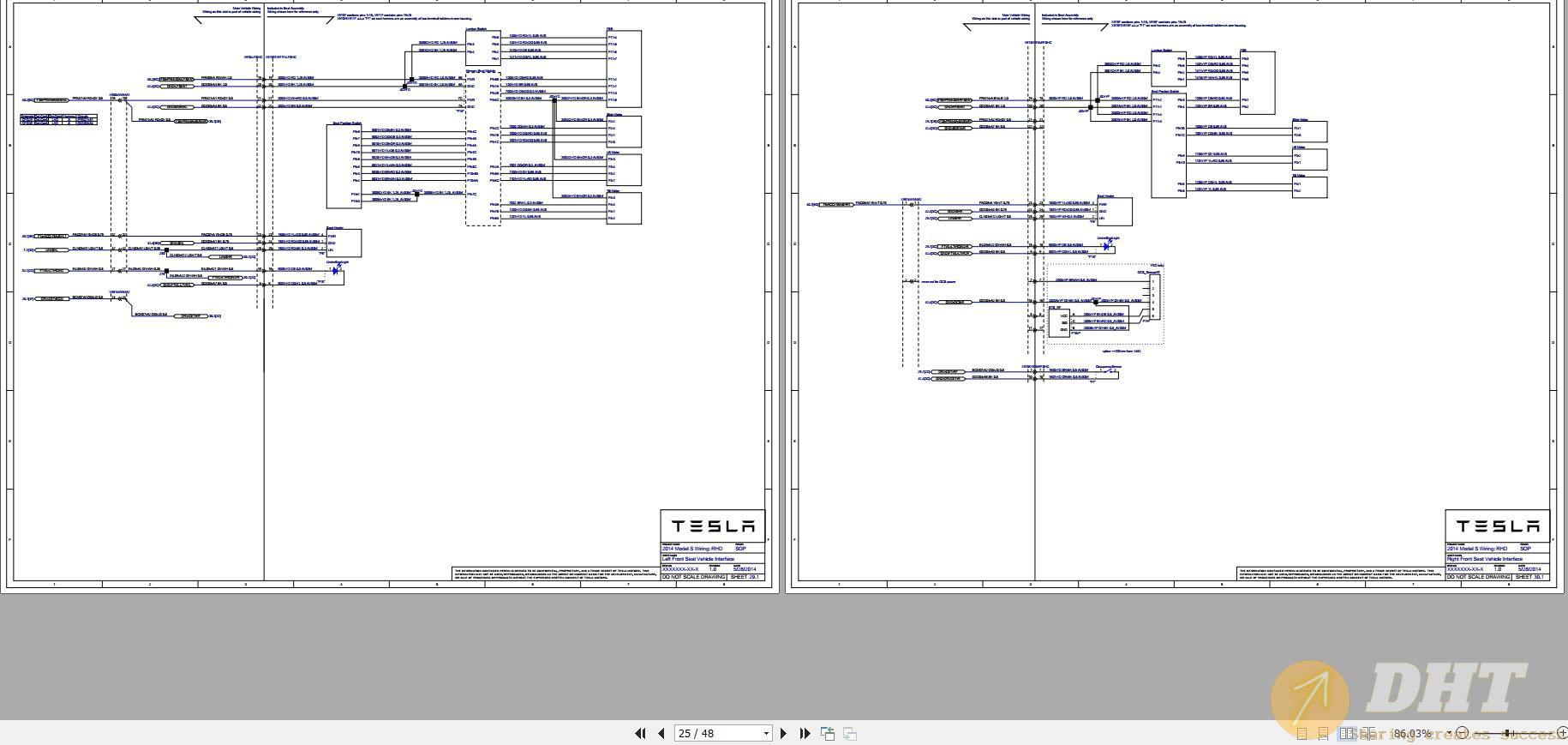Jump to the last page
Viewport: 1568px width, 745px height.
[x=805, y=733]
